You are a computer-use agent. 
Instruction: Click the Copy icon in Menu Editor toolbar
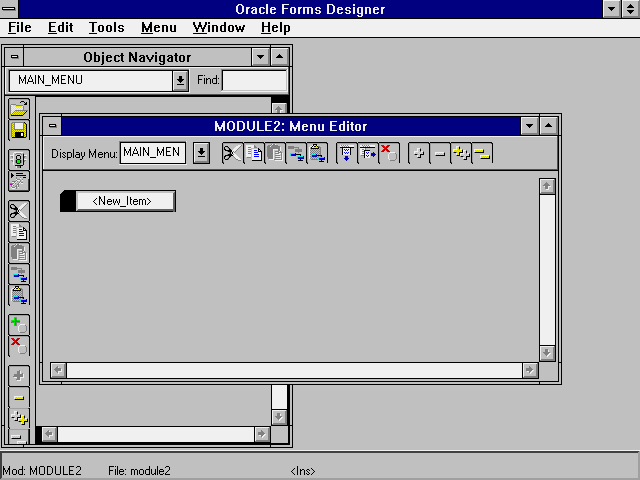[x=254, y=153]
